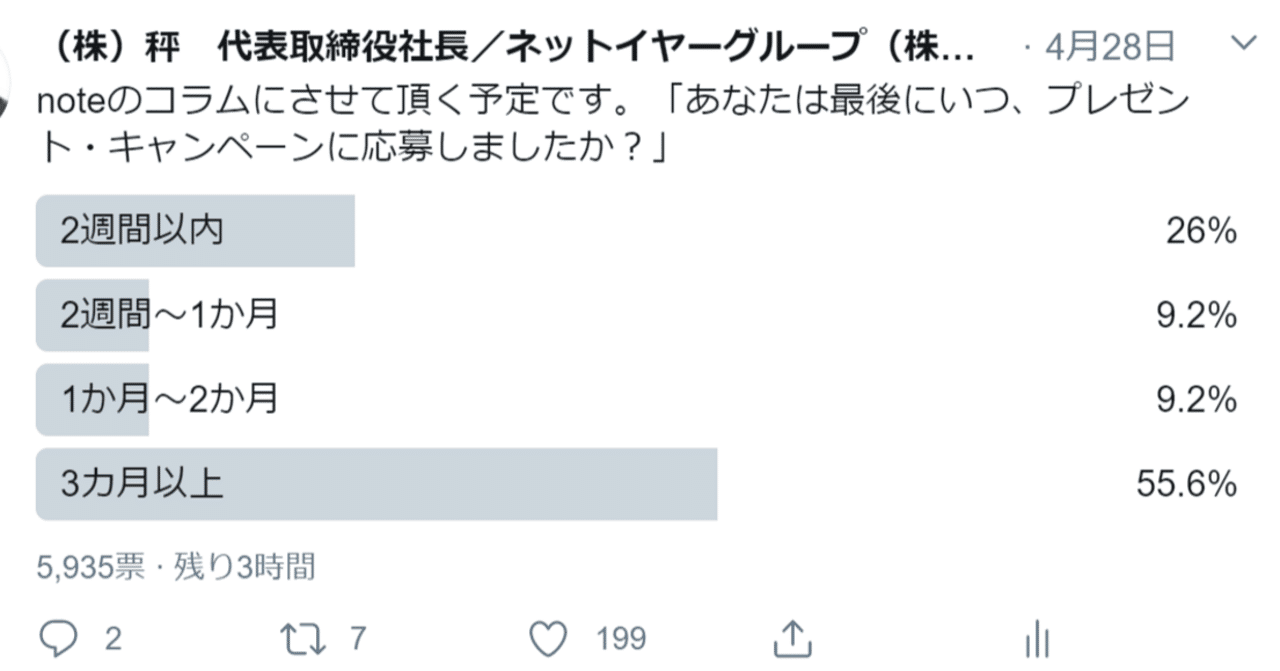Click the retweet count showing 7
The image size is (1280, 671).
pyautogui.click(x=355, y=637)
